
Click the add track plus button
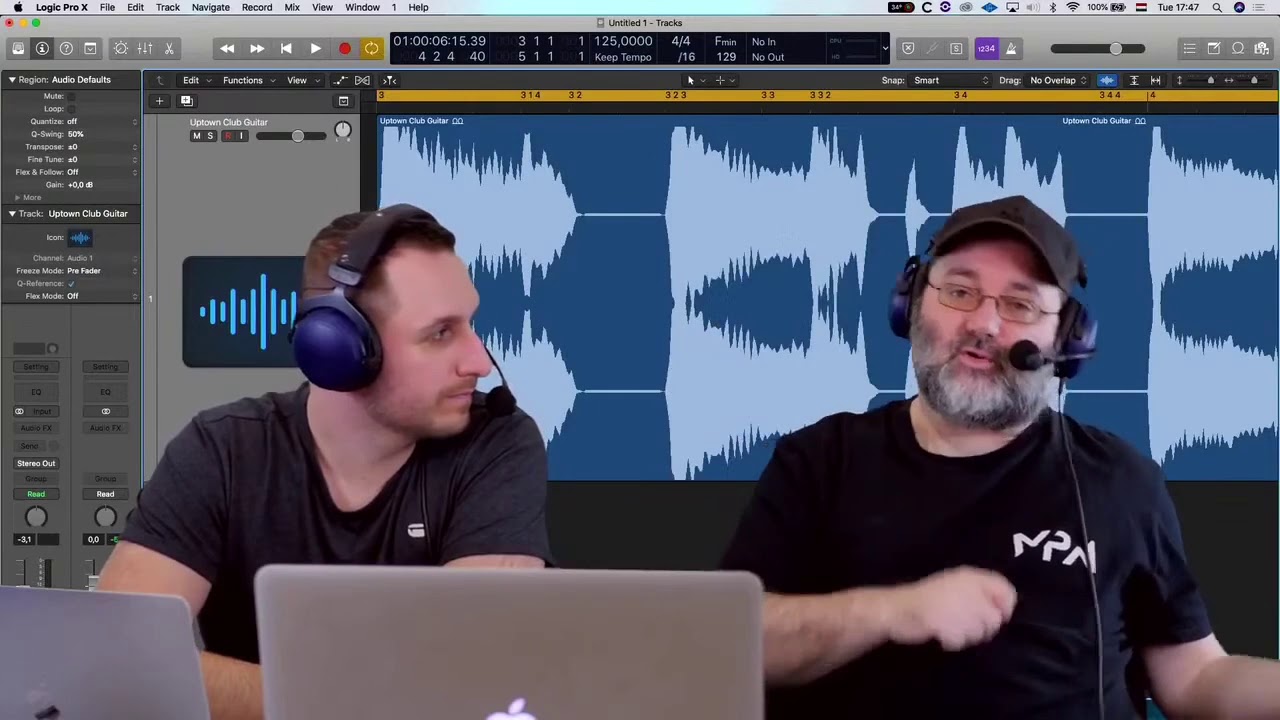tap(159, 100)
